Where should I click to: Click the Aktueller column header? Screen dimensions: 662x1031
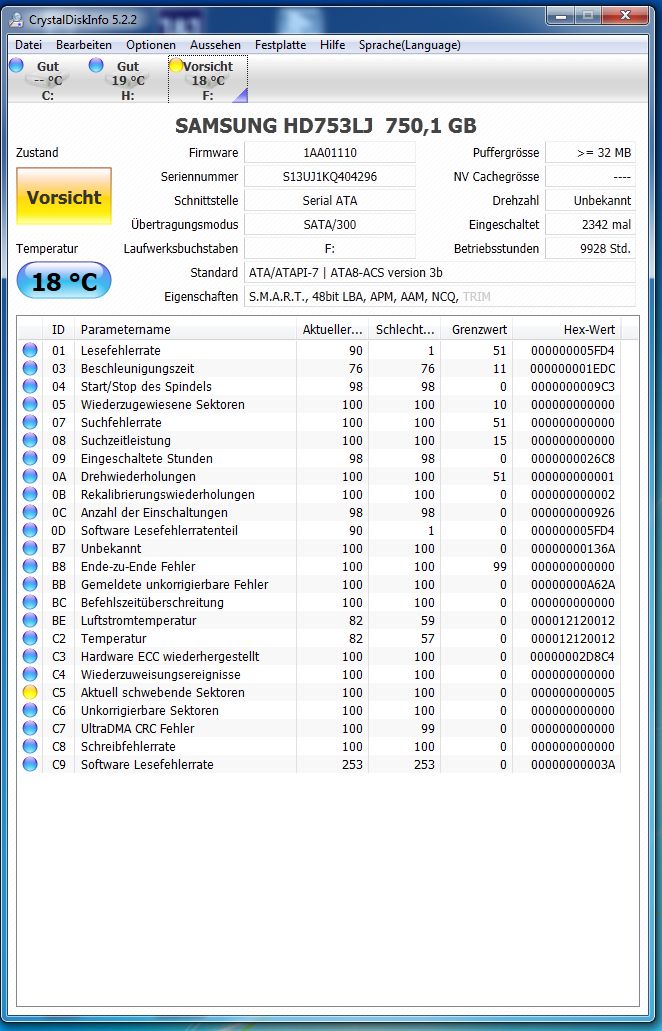[x=333, y=329]
